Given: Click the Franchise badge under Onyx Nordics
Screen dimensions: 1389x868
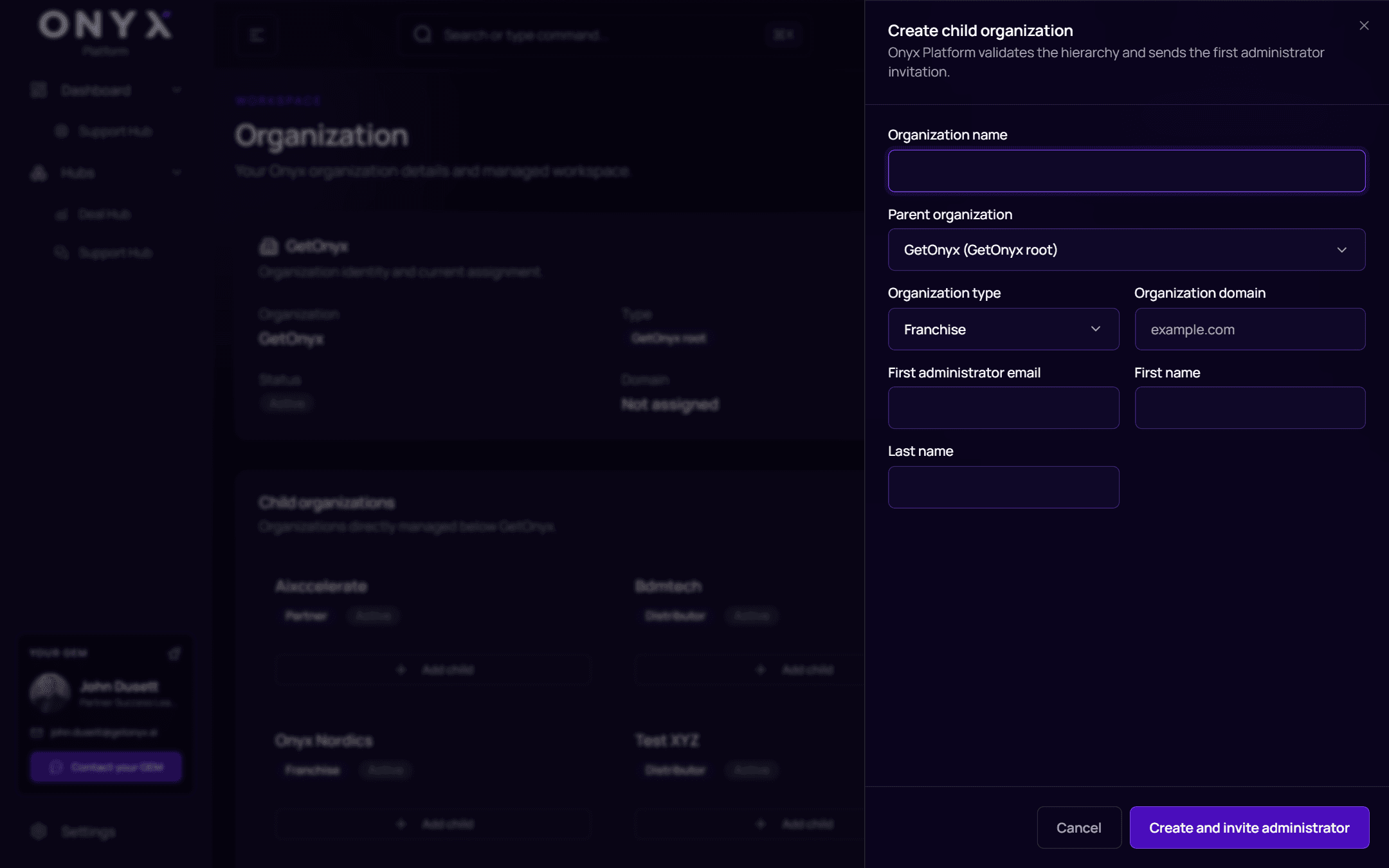Looking at the screenshot, I should tap(313, 770).
